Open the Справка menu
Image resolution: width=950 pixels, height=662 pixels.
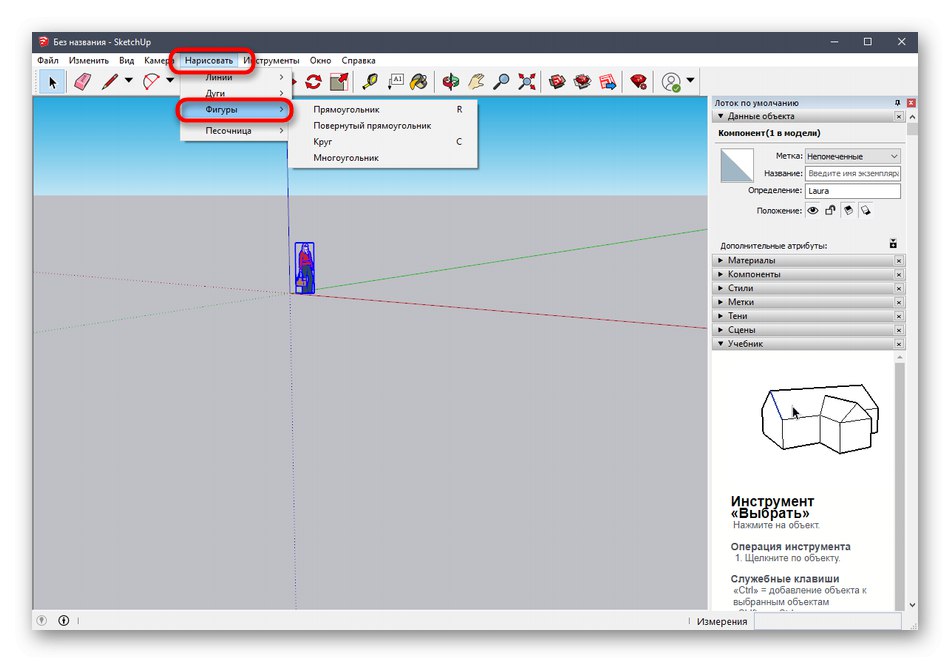pyautogui.click(x=358, y=61)
